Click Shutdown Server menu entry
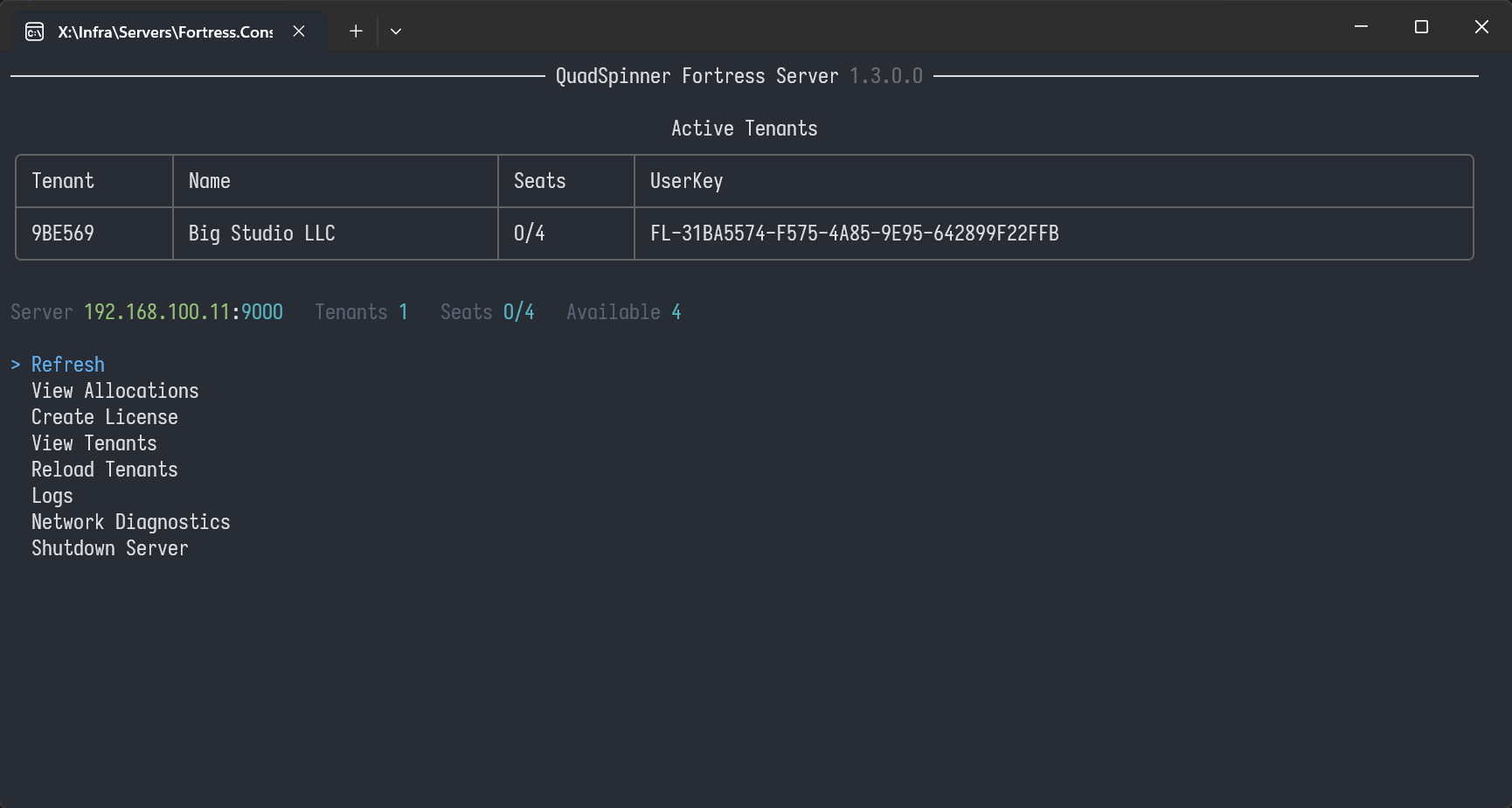This screenshot has width=1512, height=808. point(110,548)
